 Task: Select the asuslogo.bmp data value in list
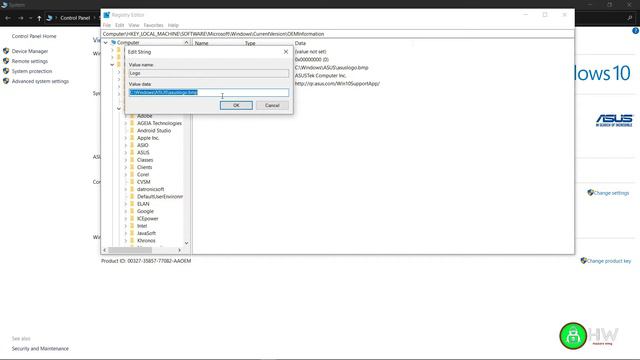331,68
